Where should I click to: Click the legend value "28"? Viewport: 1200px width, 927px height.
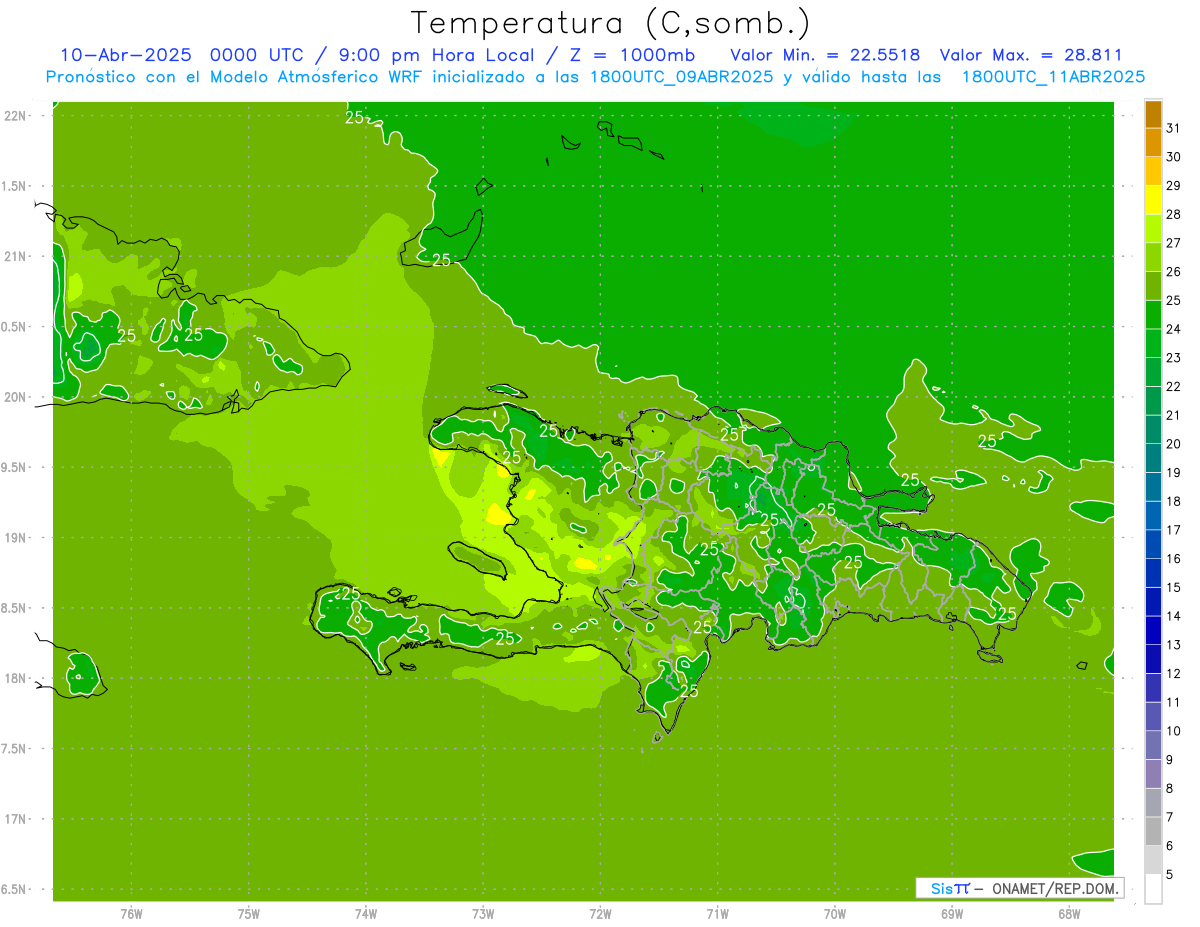click(1174, 214)
